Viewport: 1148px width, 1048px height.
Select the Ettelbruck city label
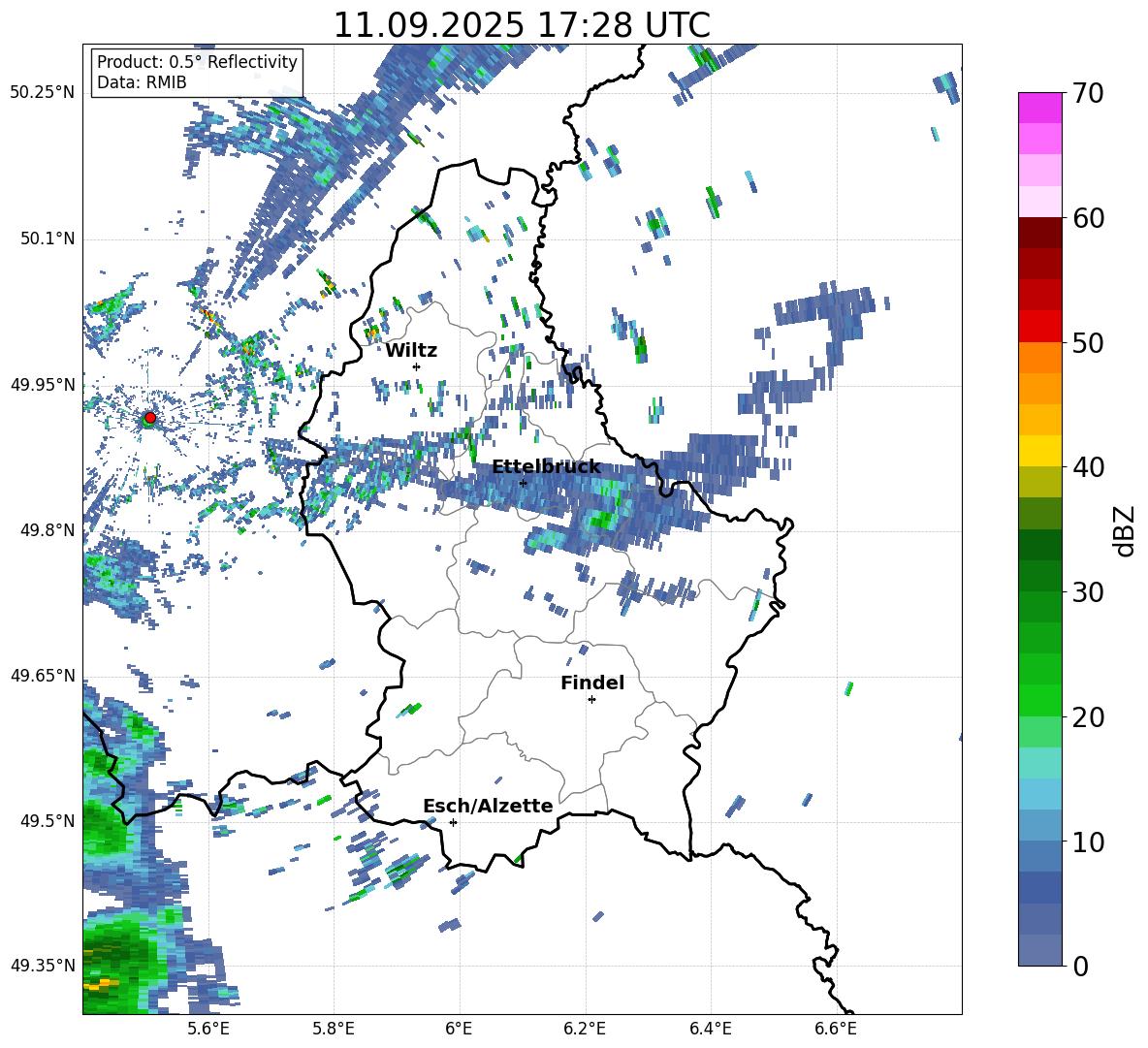tap(546, 467)
